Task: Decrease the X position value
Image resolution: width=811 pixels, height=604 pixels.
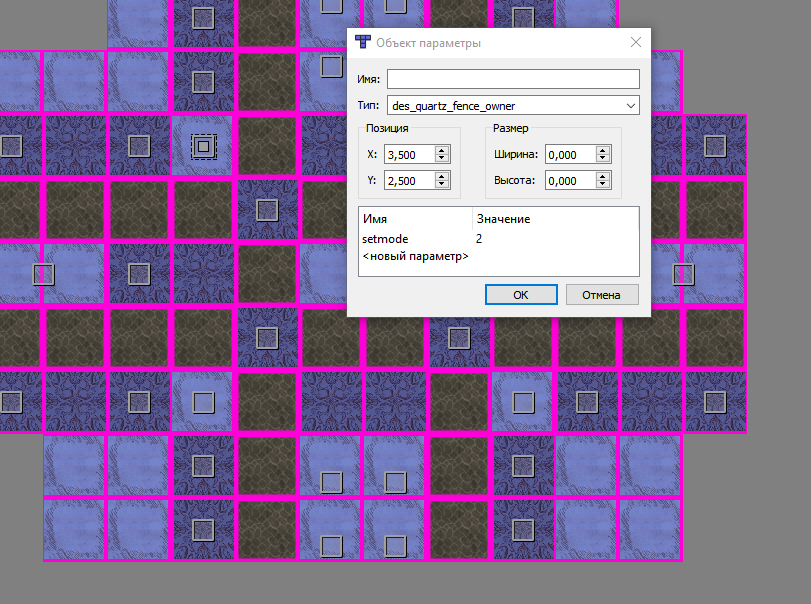Action: pos(442,158)
